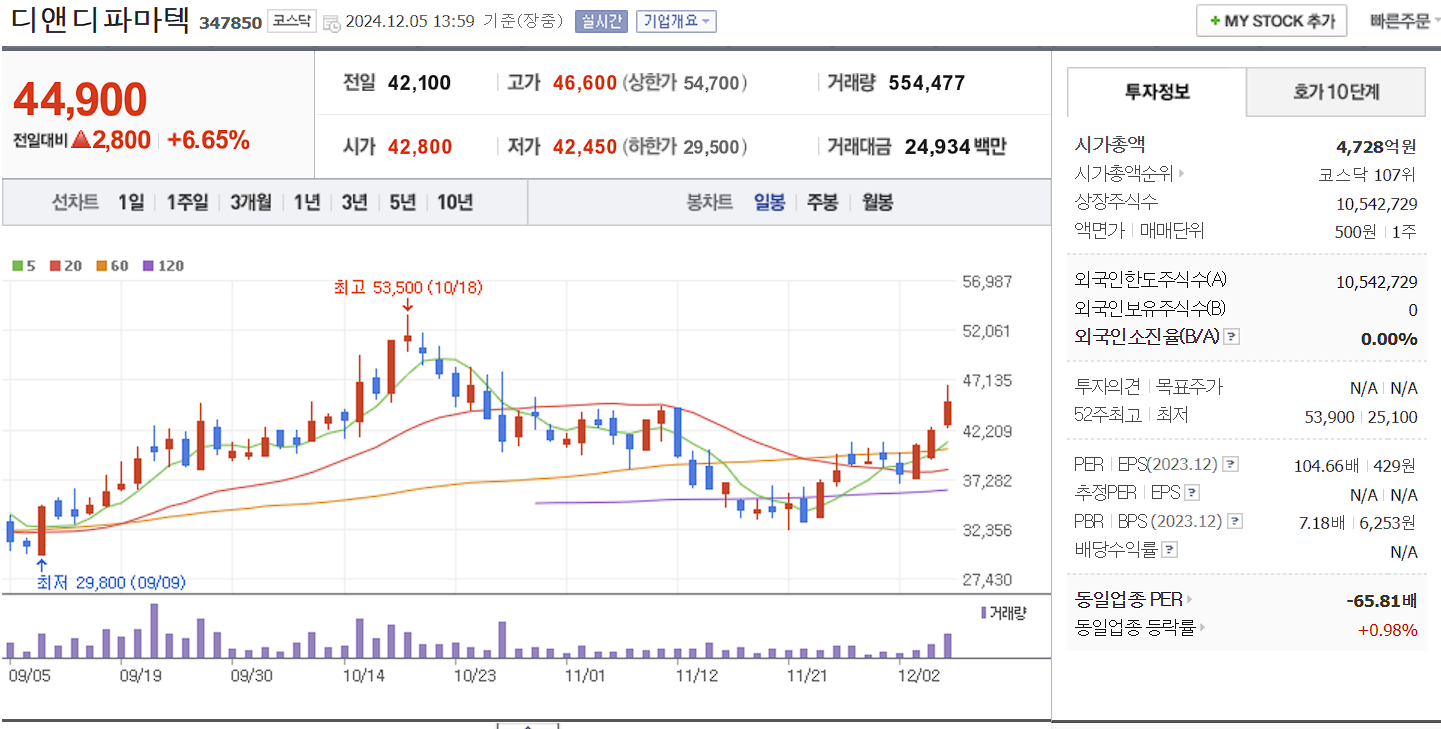Image resolution: width=1441 pixels, height=729 pixels.
Task: Click the 거래대금 value 24,934 백만
Action: coord(955,147)
